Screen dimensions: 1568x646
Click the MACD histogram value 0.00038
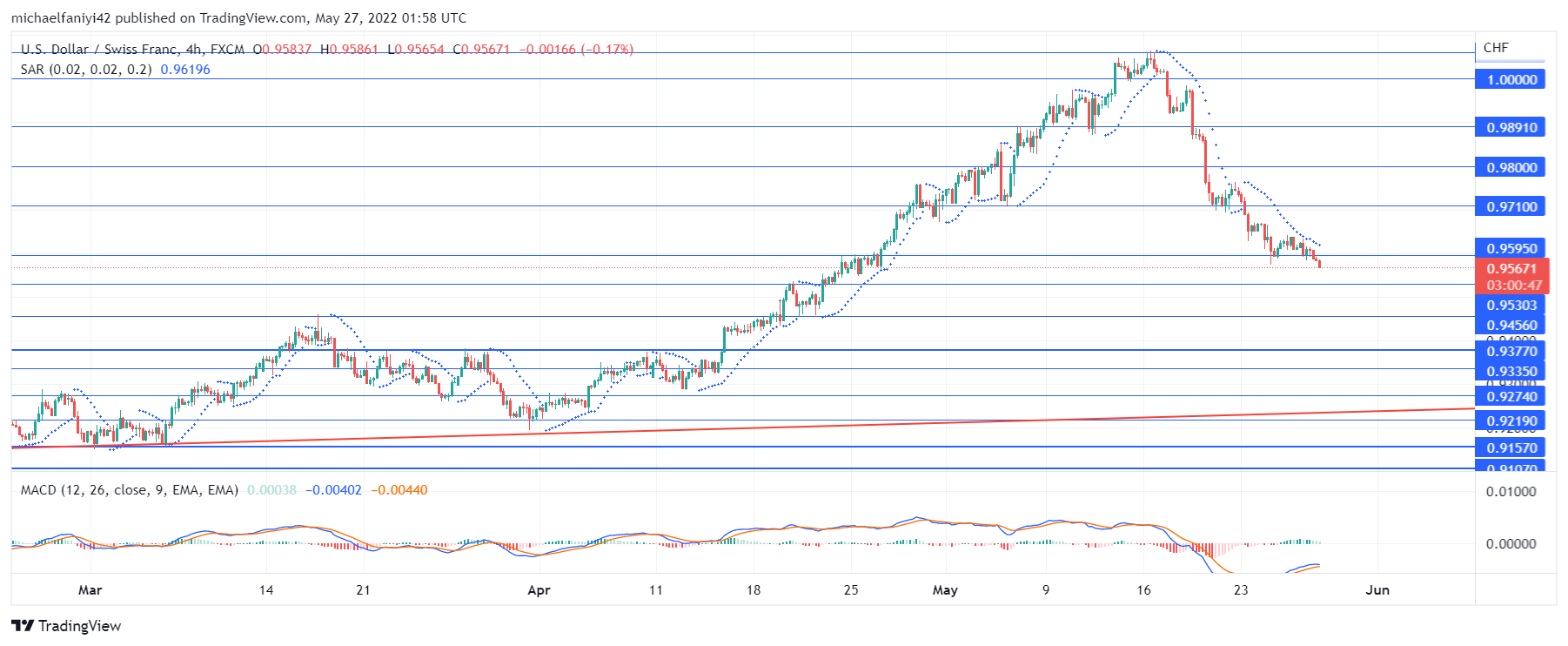point(271,490)
